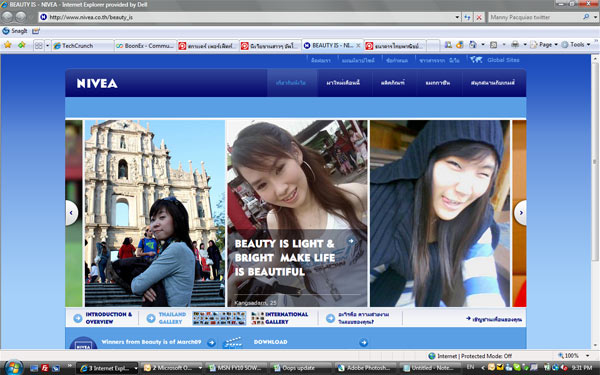Click the Download link
Screen dimensions: 600x375
(271, 342)
